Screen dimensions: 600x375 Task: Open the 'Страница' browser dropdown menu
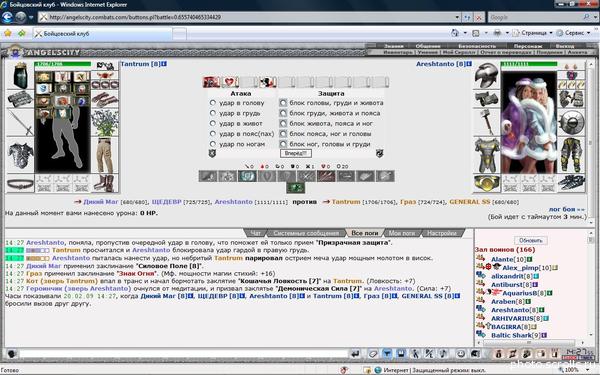click(x=533, y=33)
